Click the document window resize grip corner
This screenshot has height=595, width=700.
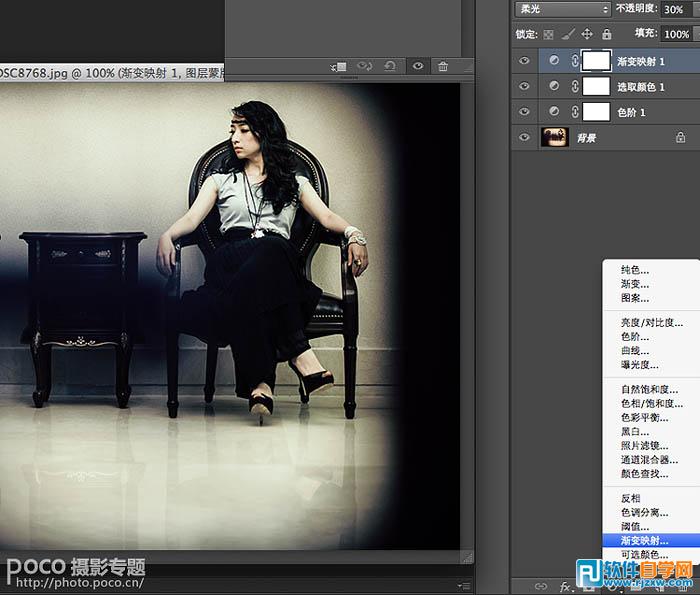(x=467, y=557)
